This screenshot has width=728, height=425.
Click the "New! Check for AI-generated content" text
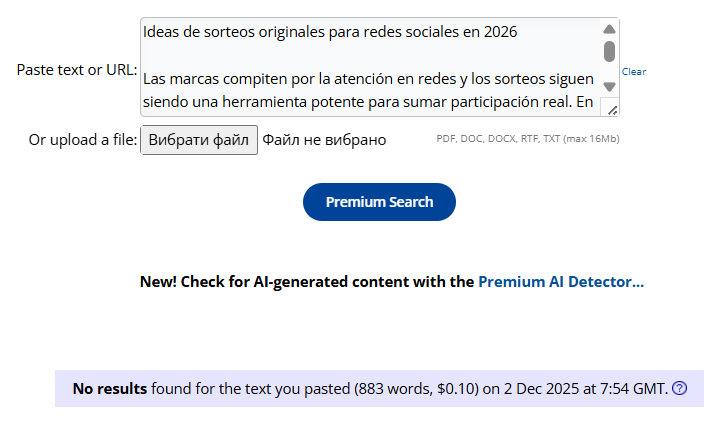tap(307, 282)
